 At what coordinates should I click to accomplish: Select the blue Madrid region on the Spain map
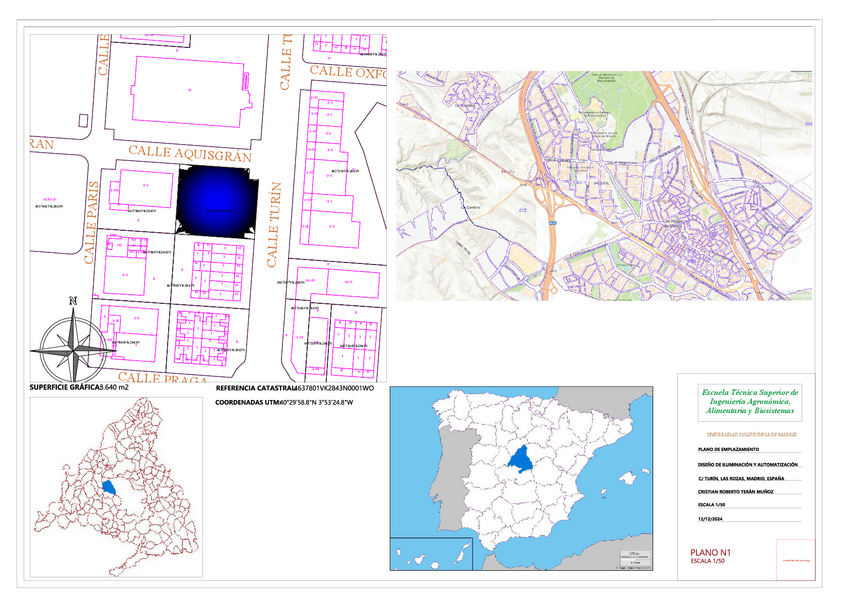click(522, 461)
